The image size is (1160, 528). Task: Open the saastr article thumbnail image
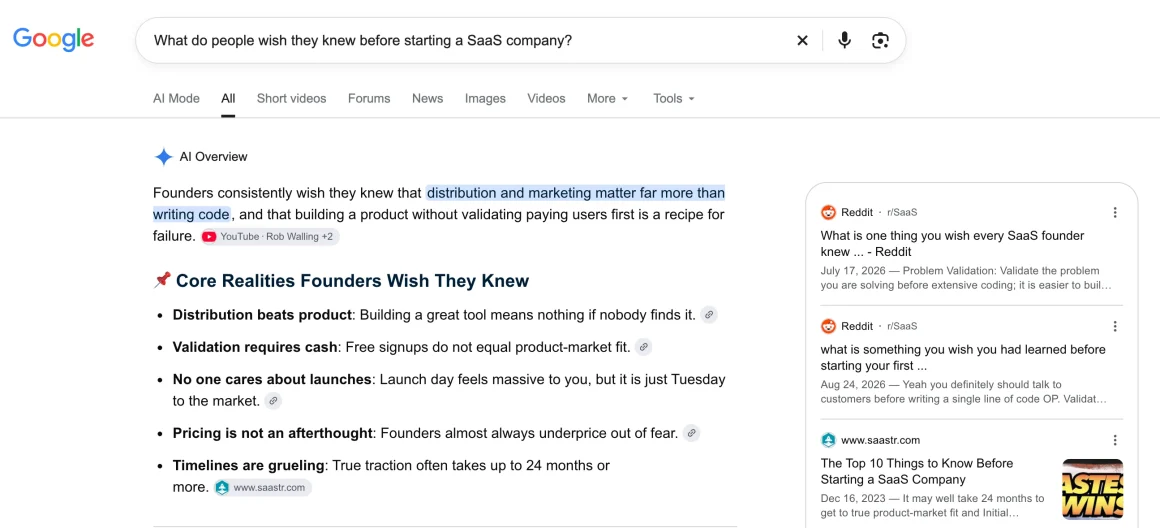point(1093,489)
